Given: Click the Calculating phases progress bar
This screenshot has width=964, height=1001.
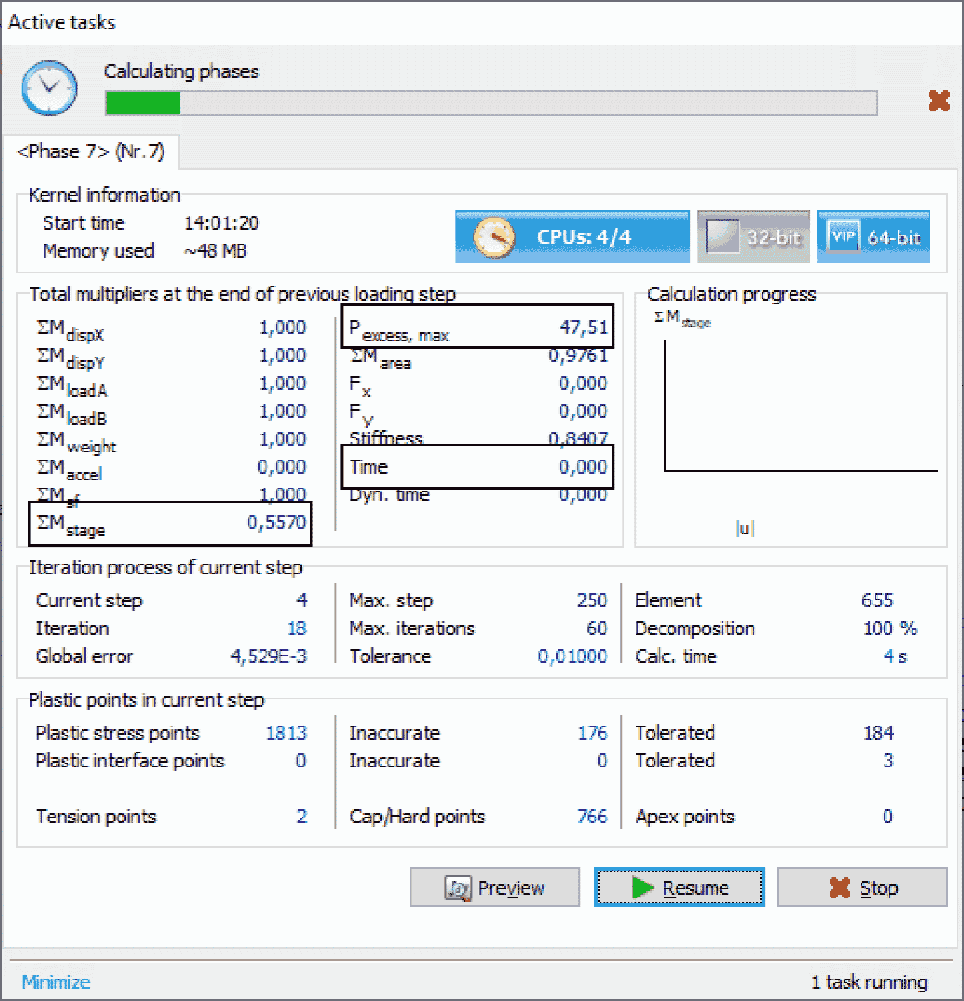Looking at the screenshot, I should [492, 103].
